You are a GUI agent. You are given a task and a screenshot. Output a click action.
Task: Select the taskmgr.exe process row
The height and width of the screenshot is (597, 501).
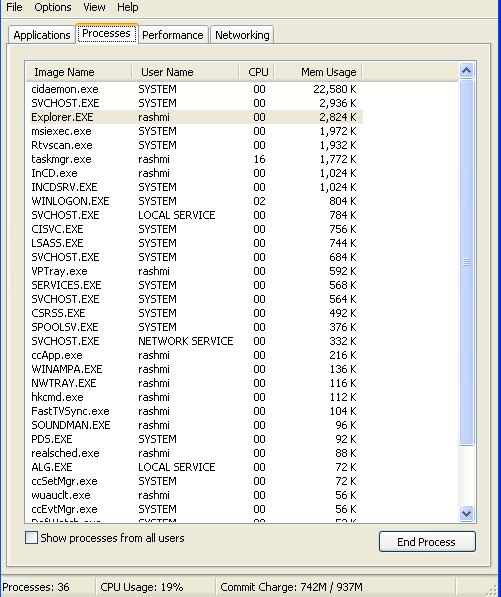196,159
